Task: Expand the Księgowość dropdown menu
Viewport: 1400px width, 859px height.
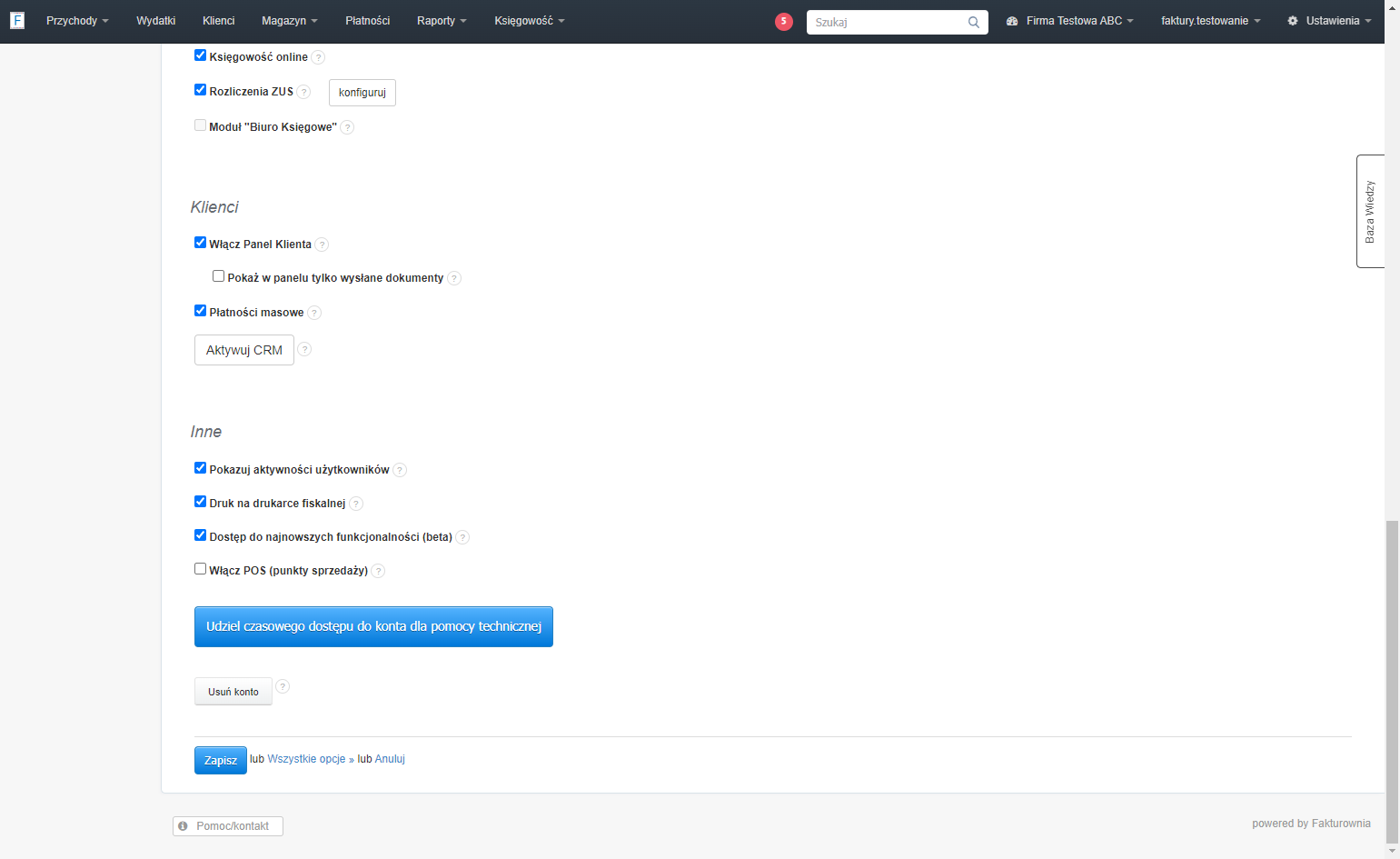Action: (530, 21)
